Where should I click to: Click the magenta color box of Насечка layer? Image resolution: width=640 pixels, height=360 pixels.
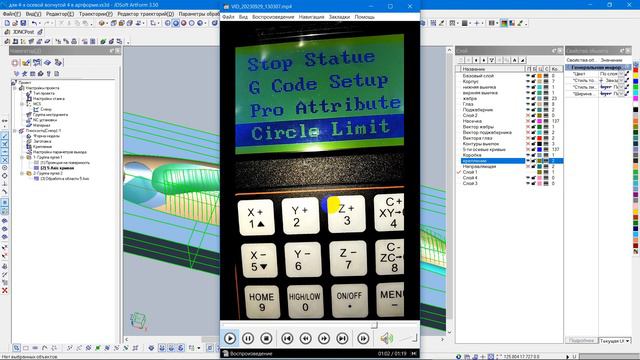pyautogui.click(x=539, y=121)
